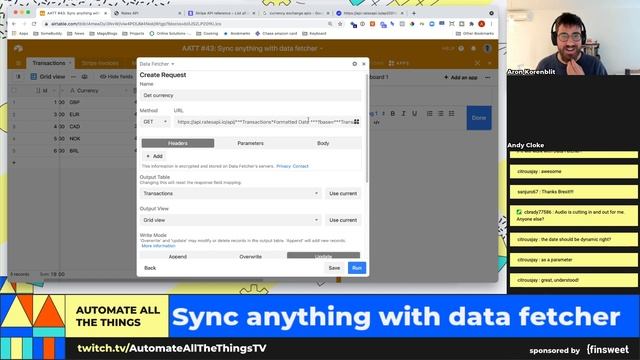Open the base title dropdown

click(x=252, y=48)
